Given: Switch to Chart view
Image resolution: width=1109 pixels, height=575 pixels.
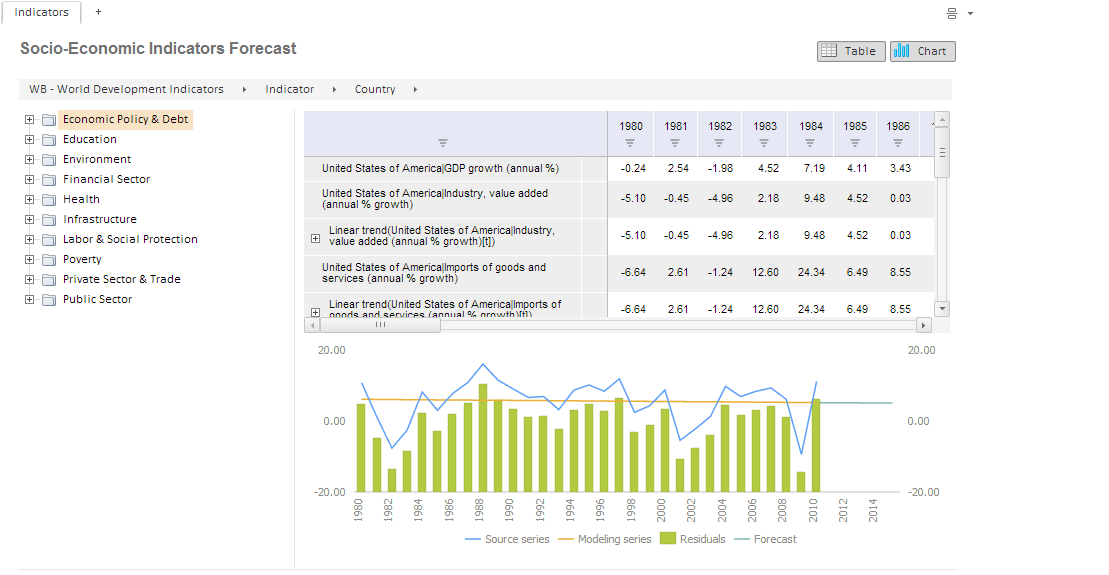Looking at the screenshot, I should [922, 51].
